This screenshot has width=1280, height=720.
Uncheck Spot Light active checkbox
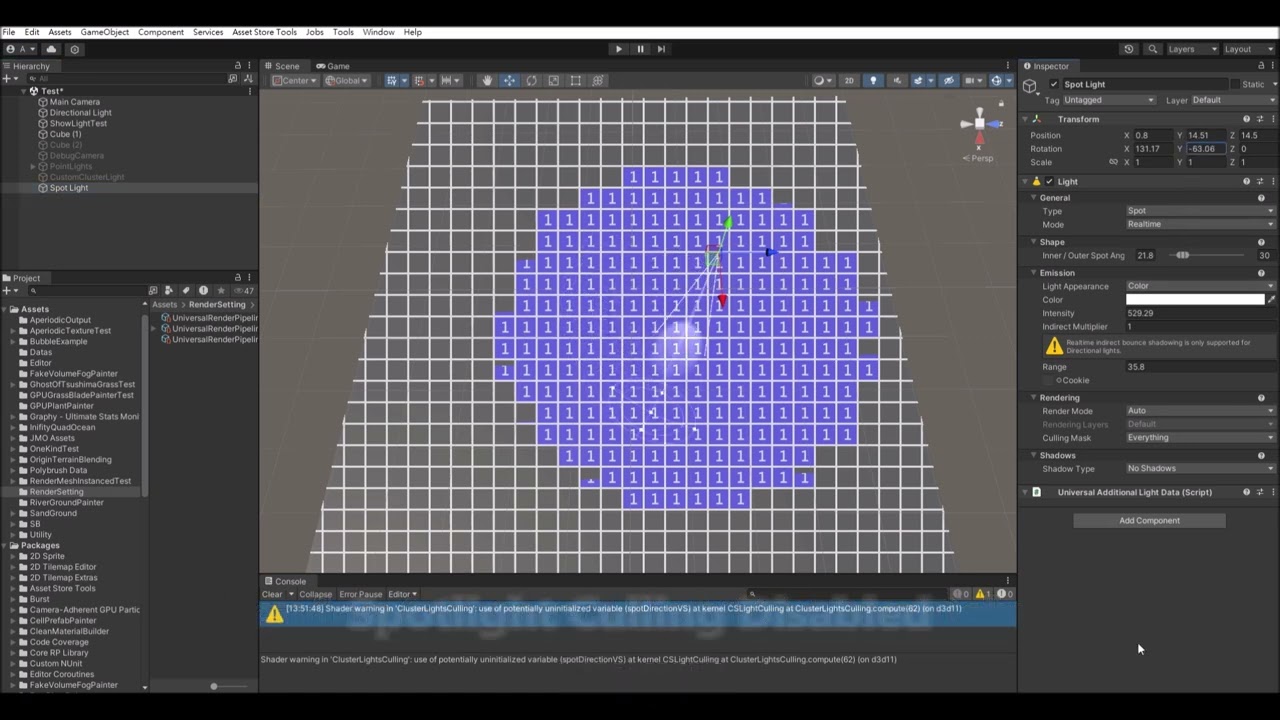point(1053,85)
